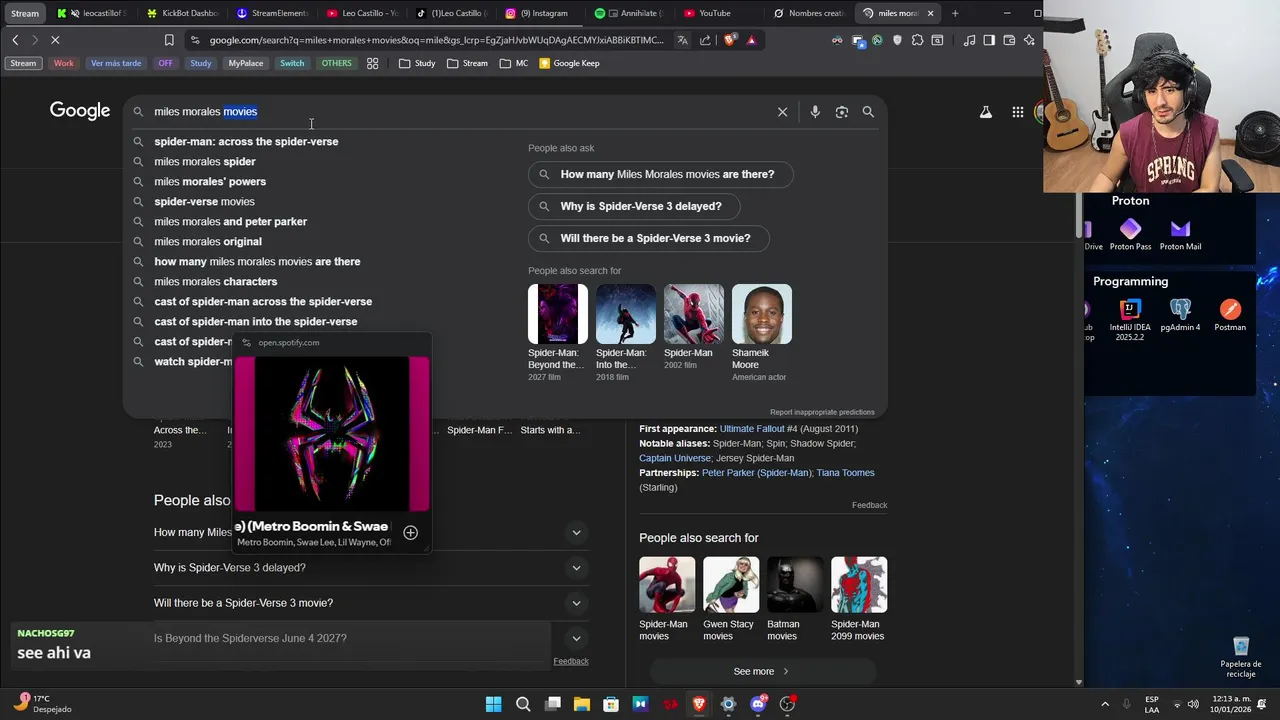Image resolution: width=1280 pixels, height=720 pixels.
Task: Translate this page using the address bar icon
Action: click(682, 40)
